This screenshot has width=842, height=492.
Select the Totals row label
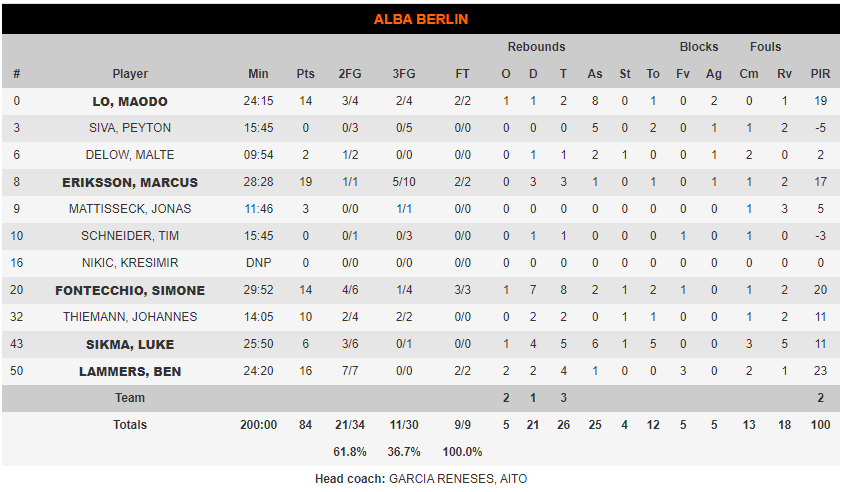tap(130, 425)
